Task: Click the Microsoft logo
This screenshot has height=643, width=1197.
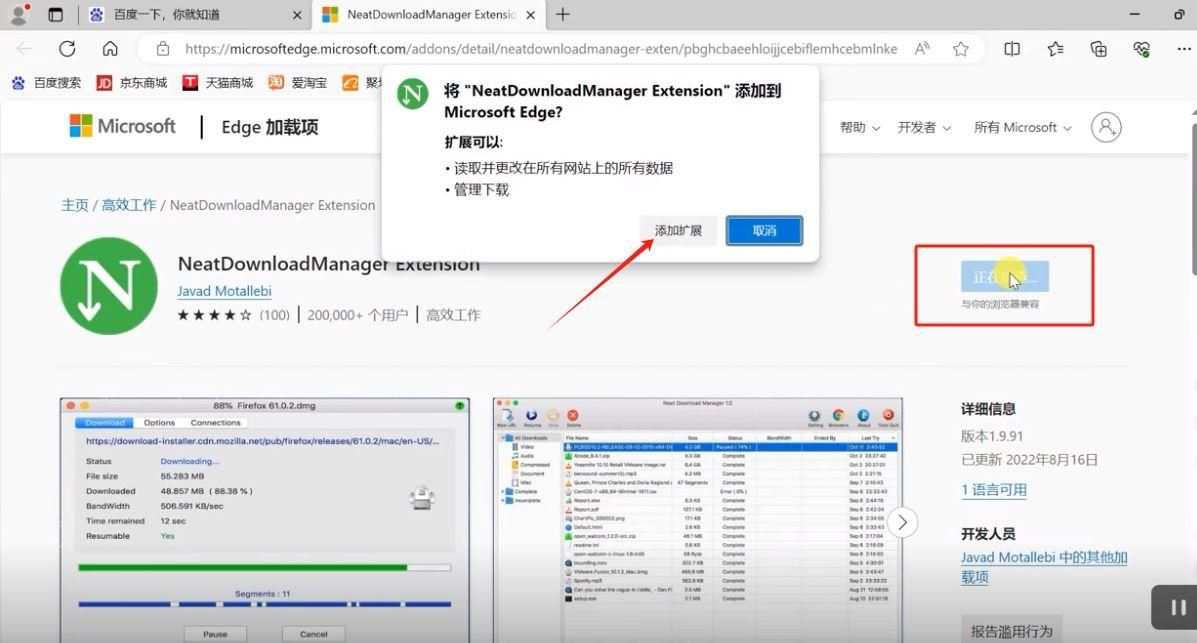Action: 122,126
